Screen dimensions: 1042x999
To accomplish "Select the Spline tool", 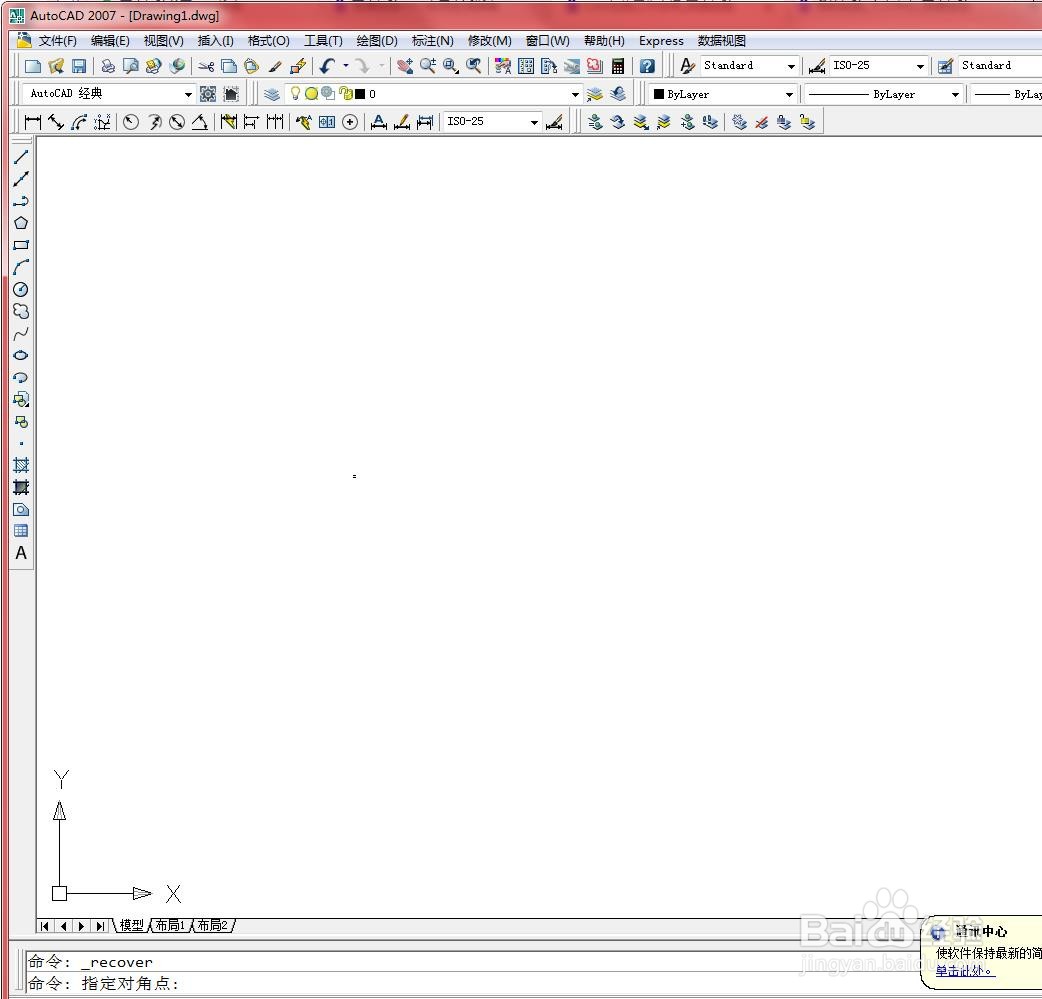I will [21, 333].
